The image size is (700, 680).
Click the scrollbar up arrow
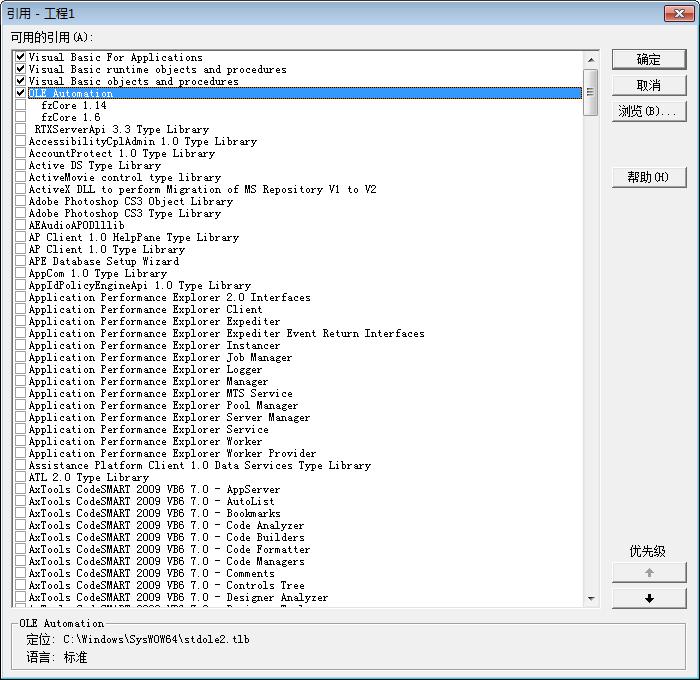[591, 59]
